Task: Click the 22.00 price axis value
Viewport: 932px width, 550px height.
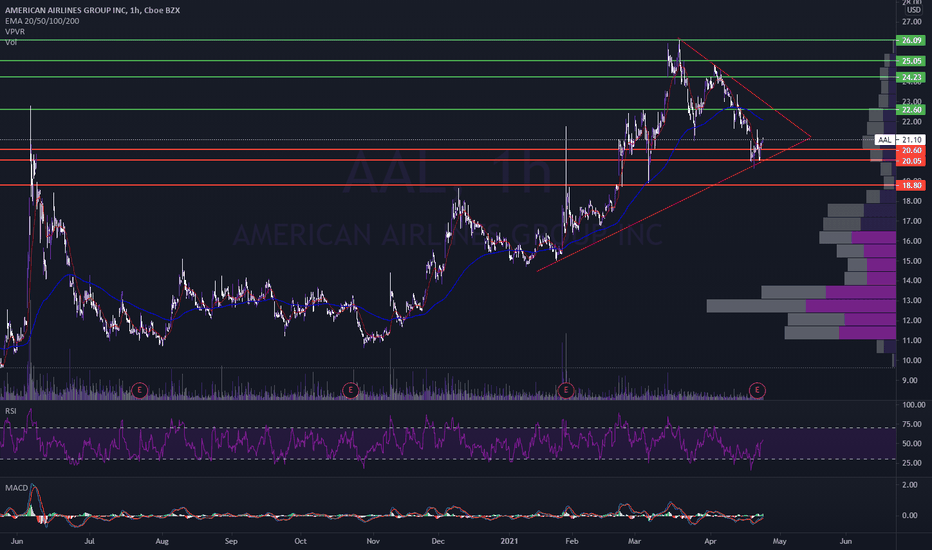Action: pyautogui.click(x=912, y=122)
